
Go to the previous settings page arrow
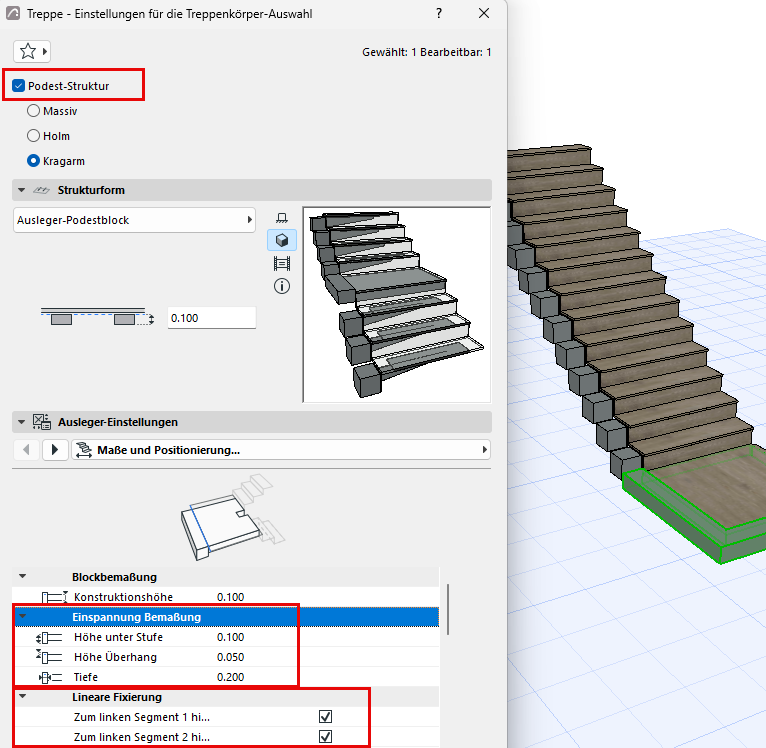26,449
